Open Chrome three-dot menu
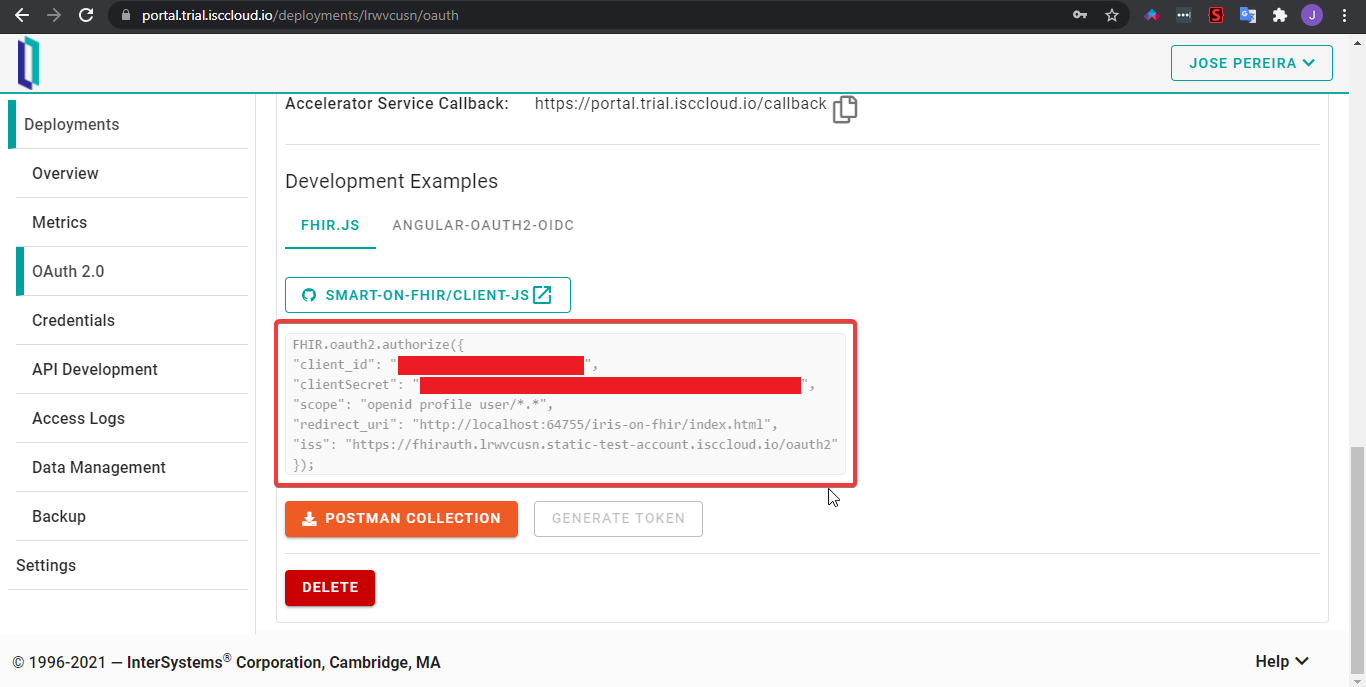Viewport: 1366px width, 687px height. (x=1345, y=15)
